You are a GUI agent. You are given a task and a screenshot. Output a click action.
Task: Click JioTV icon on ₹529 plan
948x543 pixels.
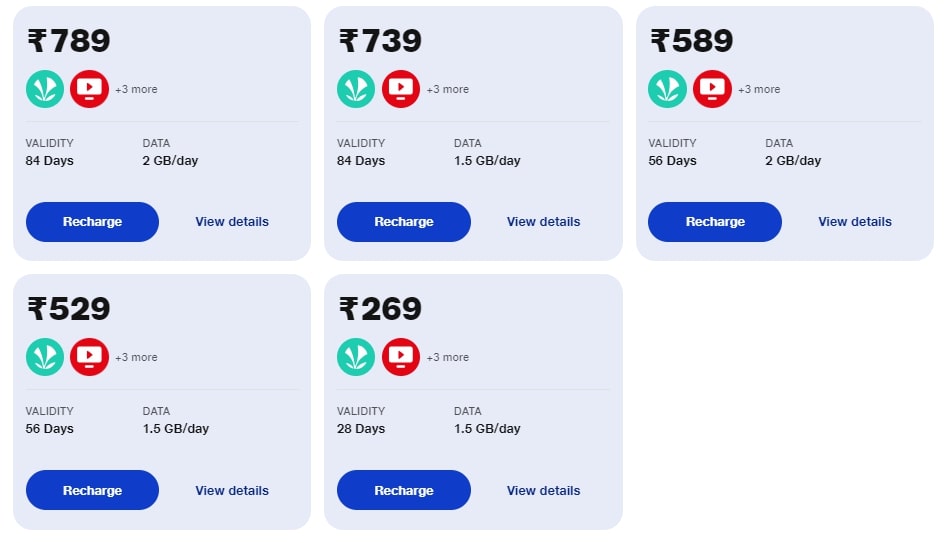(89, 357)
